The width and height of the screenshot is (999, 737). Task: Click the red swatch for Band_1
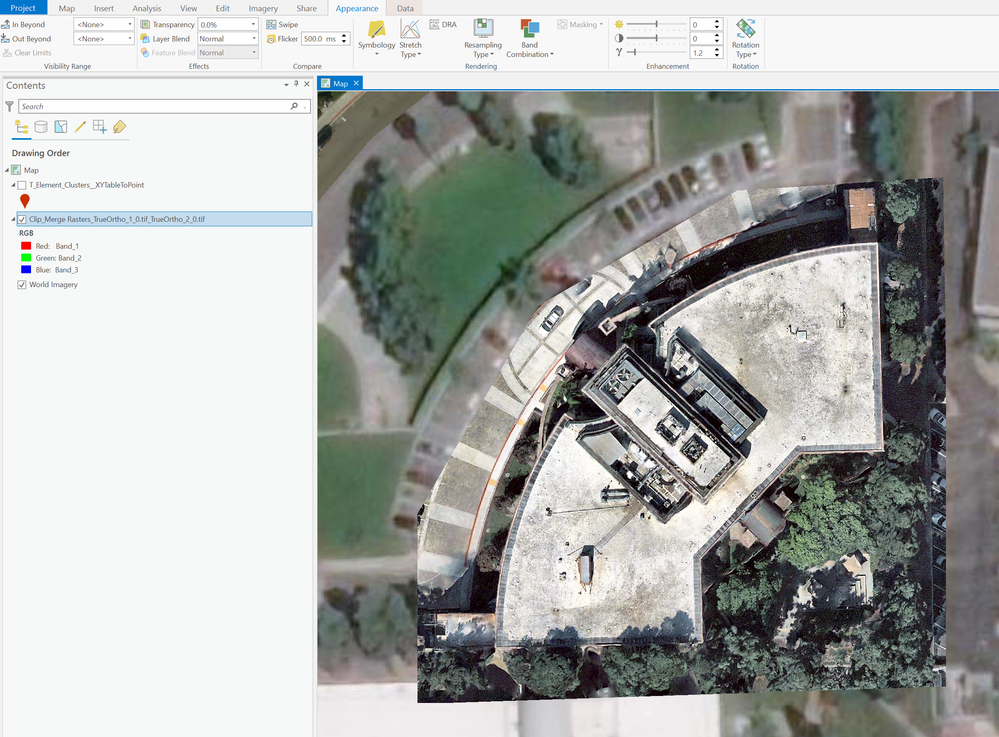[x=24, y=245]
